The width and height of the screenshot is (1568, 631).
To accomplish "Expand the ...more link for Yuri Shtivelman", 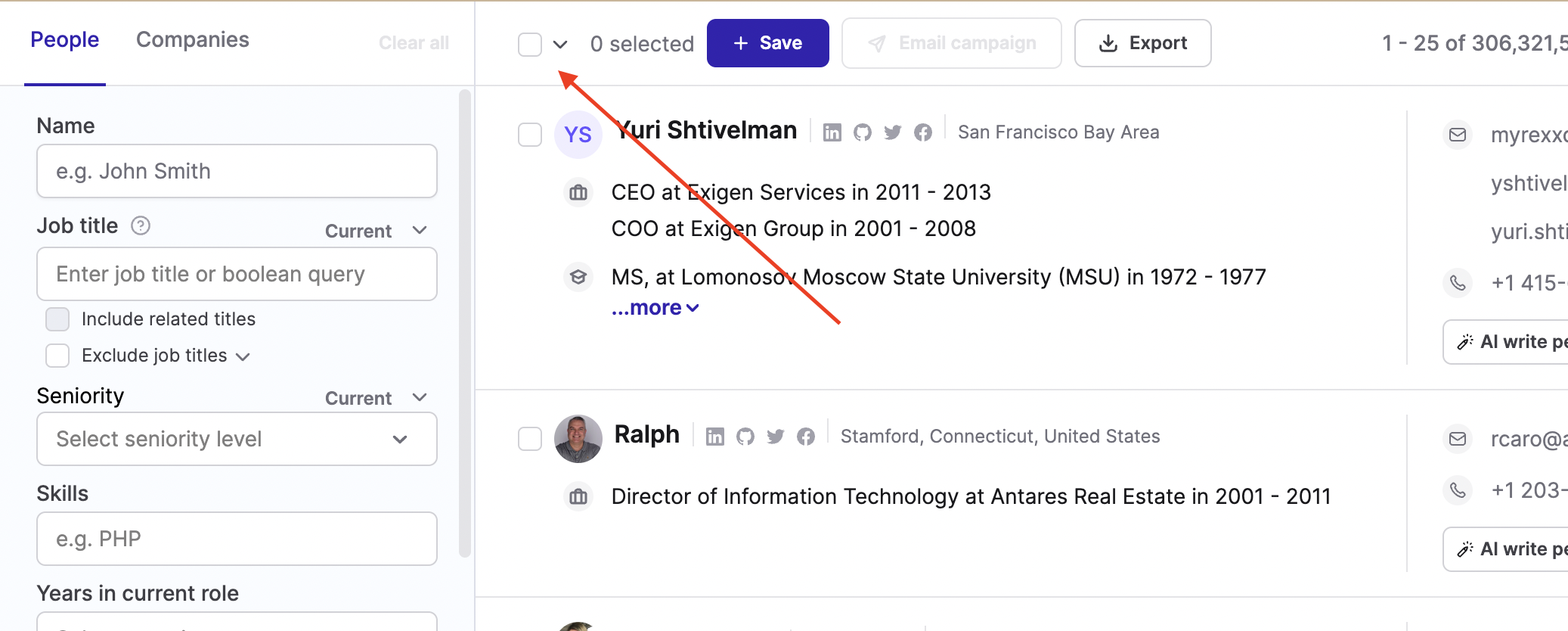I will click(x=655, y=308).
